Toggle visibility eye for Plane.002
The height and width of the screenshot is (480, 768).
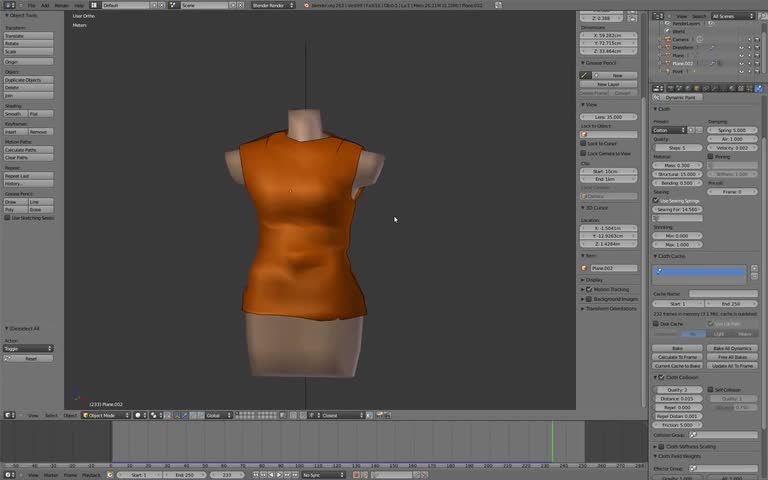click(x=742, y=64)
